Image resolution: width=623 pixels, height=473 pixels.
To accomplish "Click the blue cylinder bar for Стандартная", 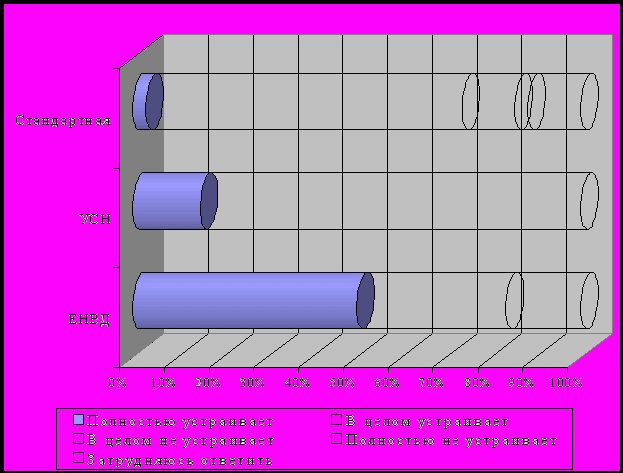I will pos(148,101).
